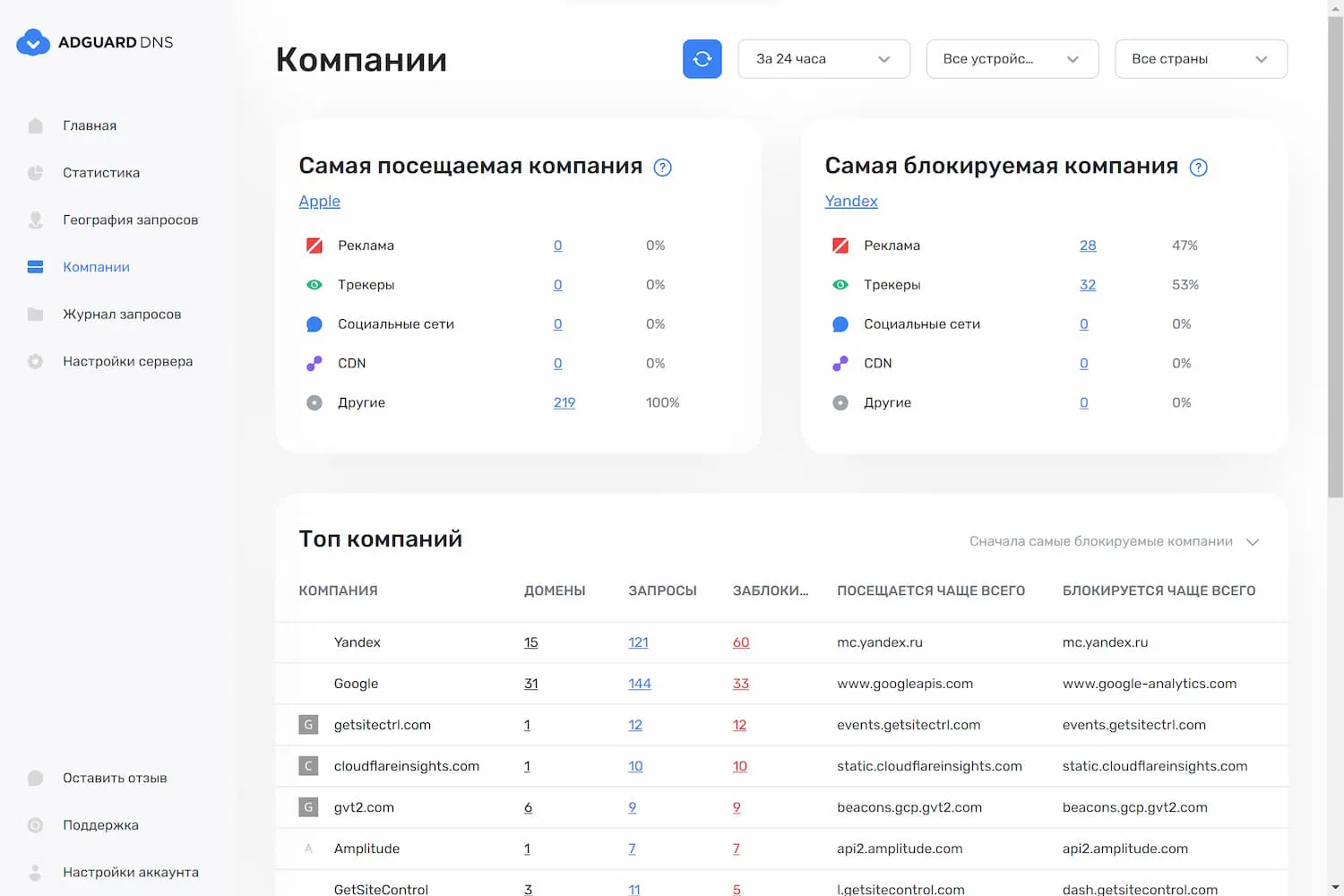This screenshot has height=896, width=1344.
Task: Open География запросов in the sidebar
Action: coord(131,220)
